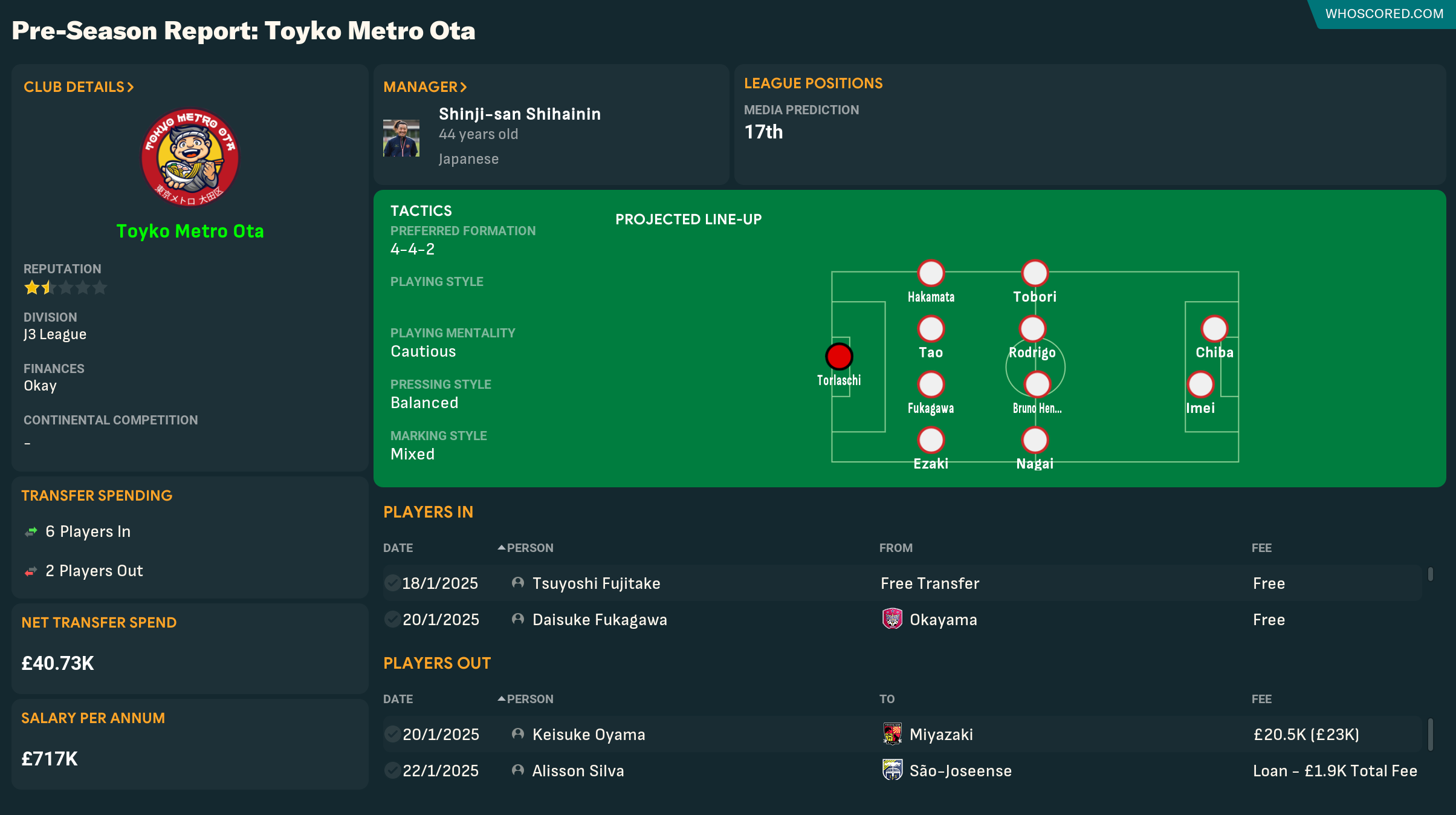Click the green Players In arrows icon
Image resolution: width=1456 pixels, height=815 pixels.
31,531
